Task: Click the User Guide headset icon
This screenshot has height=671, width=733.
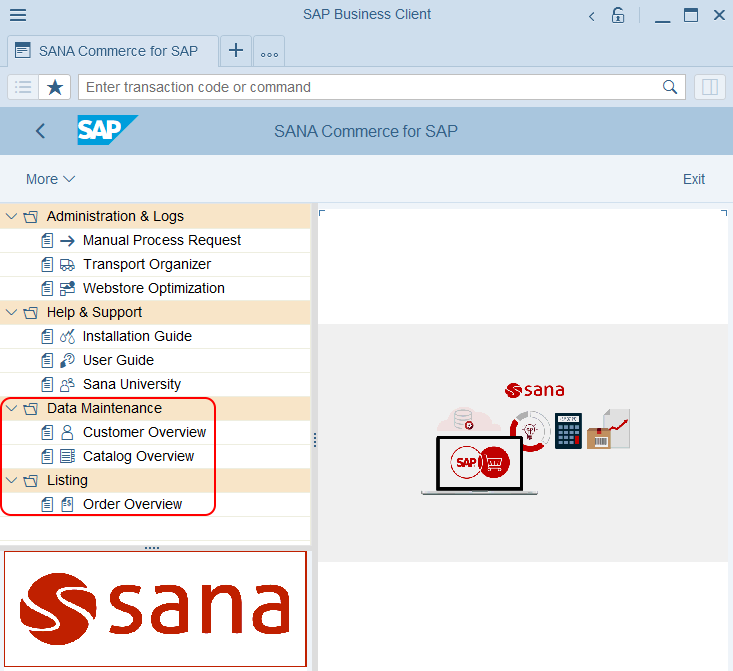Action: click(x=67, y=361)
